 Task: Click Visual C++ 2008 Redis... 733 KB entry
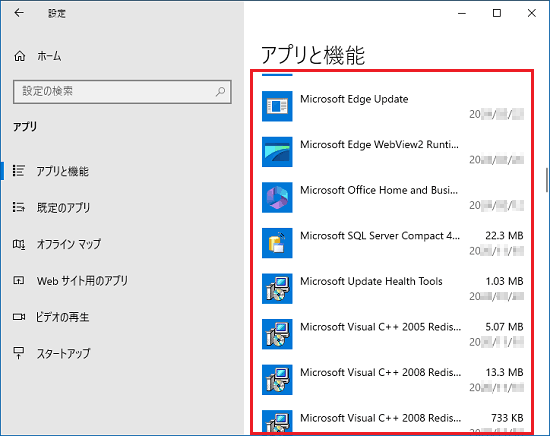381,418
